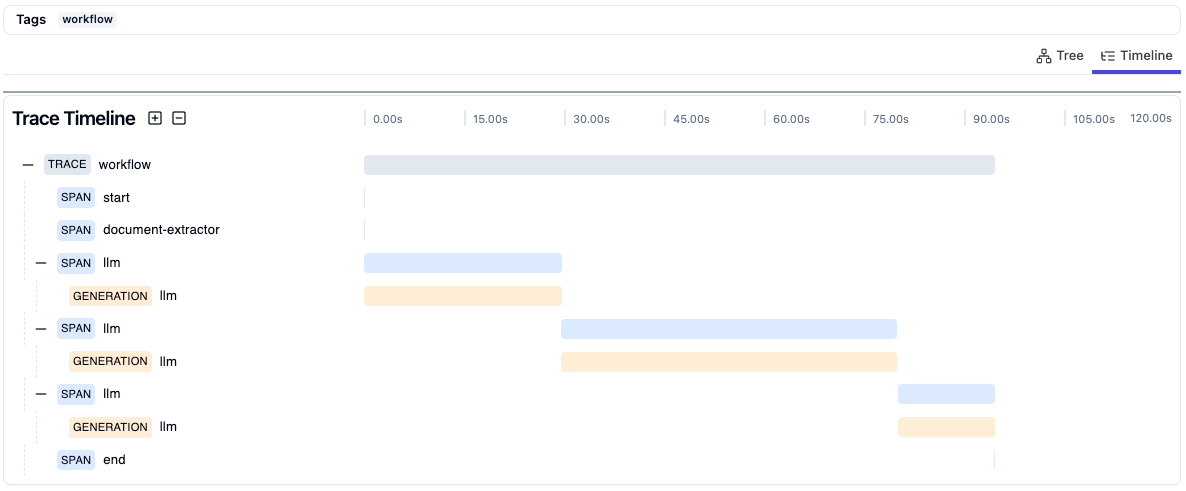This screenshot has width=1186, height=491.
Task: Open the first GENERATION llm row
Action: pyautogui.click(x=168, y=296)
